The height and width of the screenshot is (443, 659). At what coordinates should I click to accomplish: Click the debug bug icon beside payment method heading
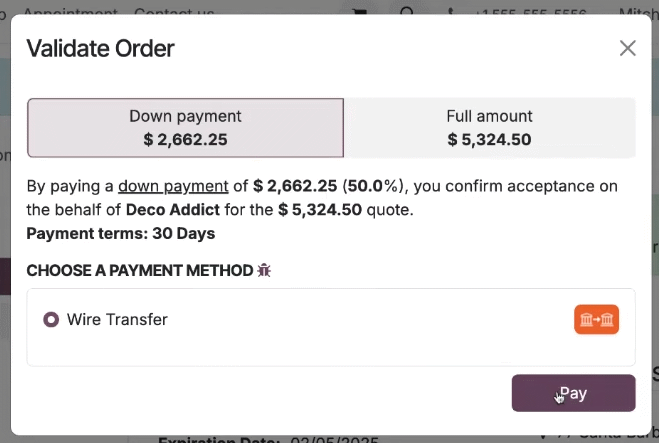pyautogui.click(x=264, y=270)
